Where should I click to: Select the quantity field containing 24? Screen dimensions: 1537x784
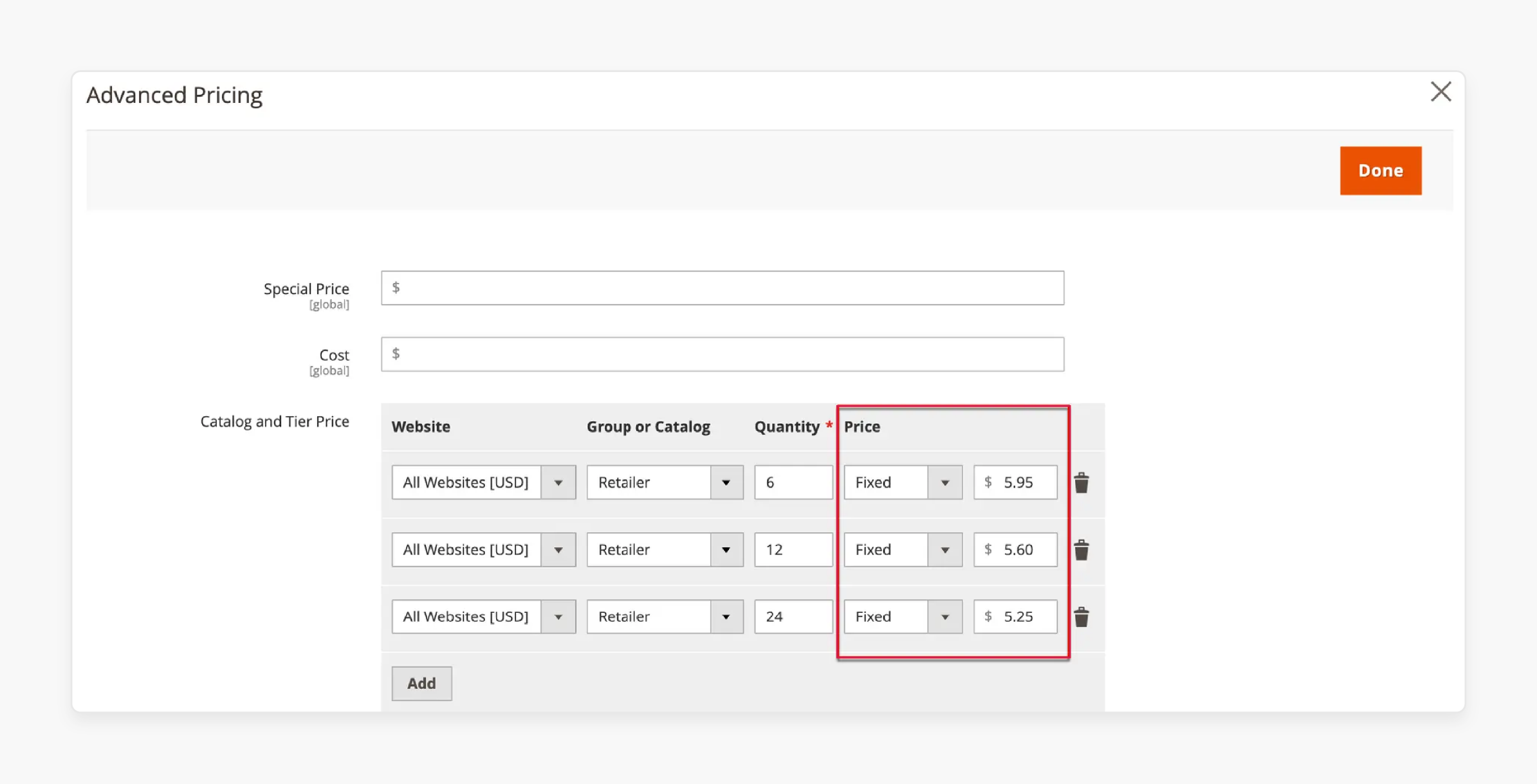(x=793, y=616)
